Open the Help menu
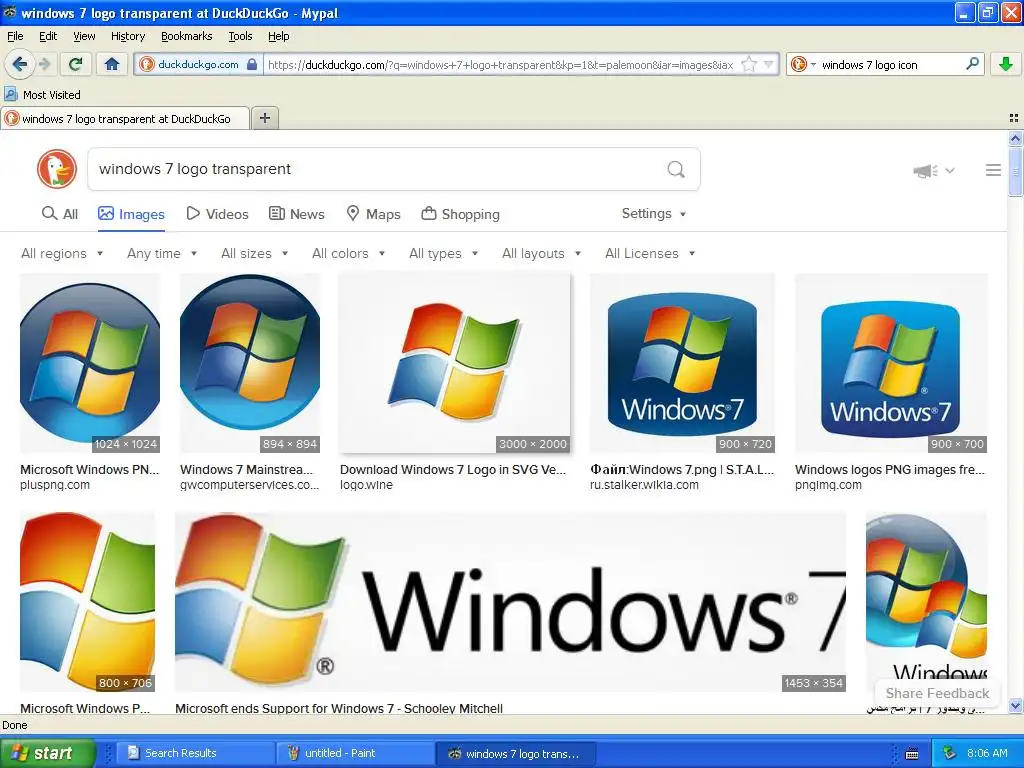Image resolution: width=1024 pixels, height=768 pixels. [x=279, y=36]
